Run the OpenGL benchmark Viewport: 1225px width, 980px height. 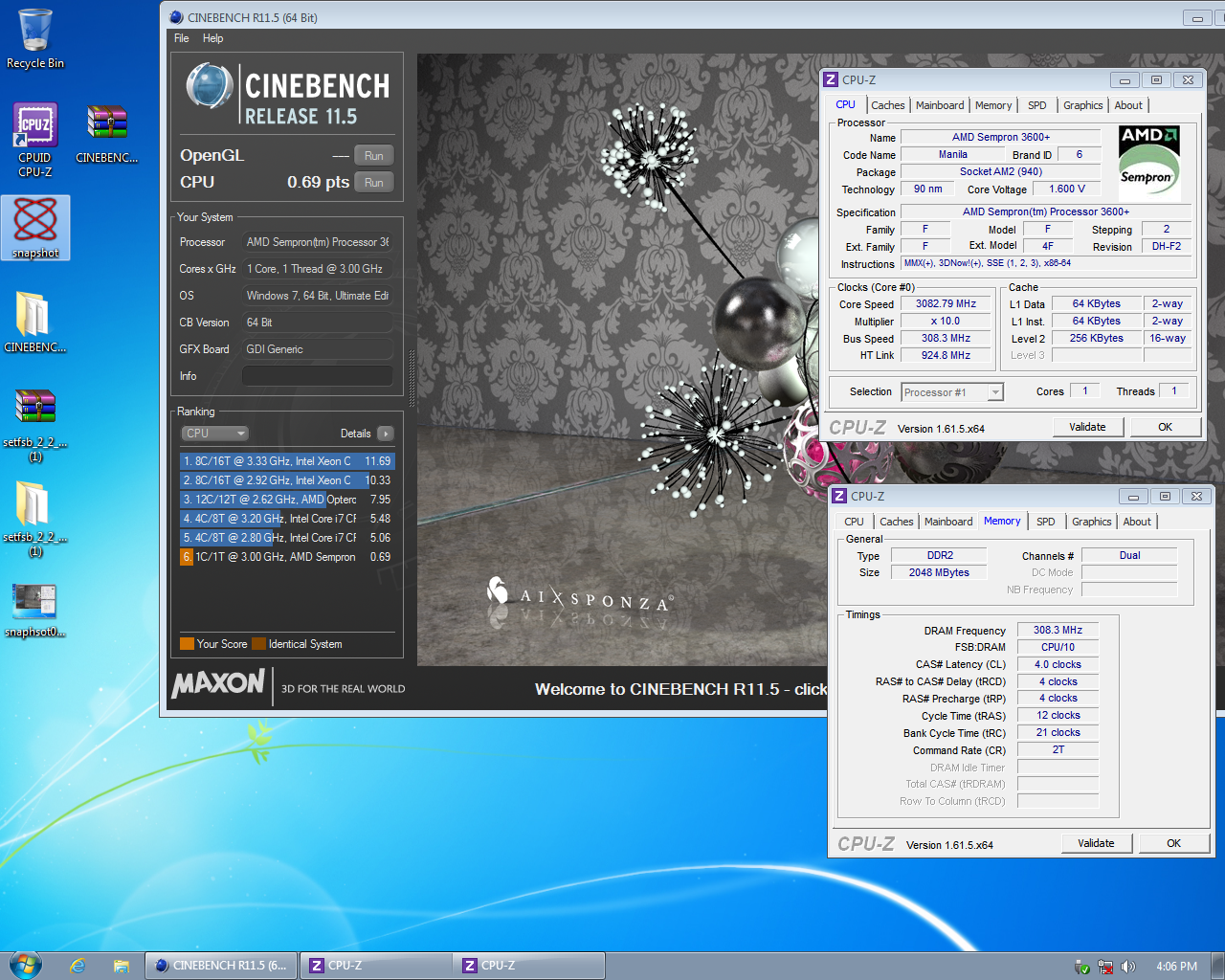(x=374, y=156)
